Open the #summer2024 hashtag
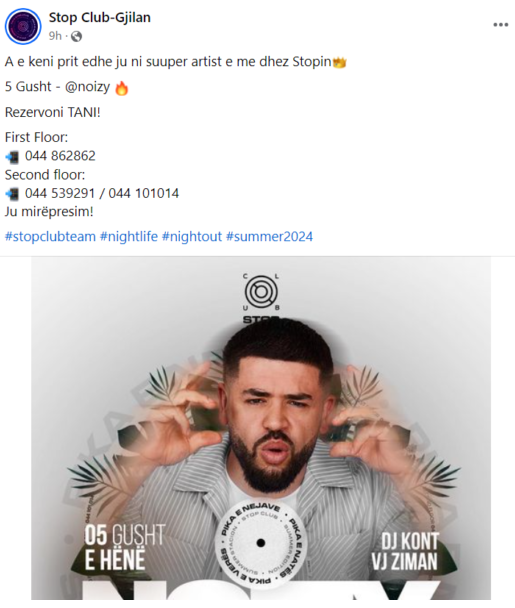Image resolution: width=515 pixels, height=608 pixels. 269,237
